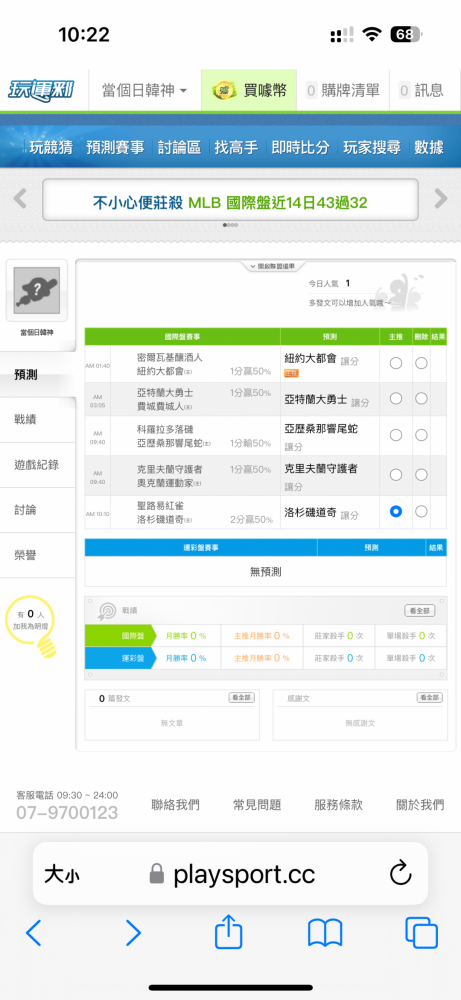Select 刪除 radio for 亞歷桑那響尾蛇 row
The image size is (461, 1000).
click(x=421, y=435)
